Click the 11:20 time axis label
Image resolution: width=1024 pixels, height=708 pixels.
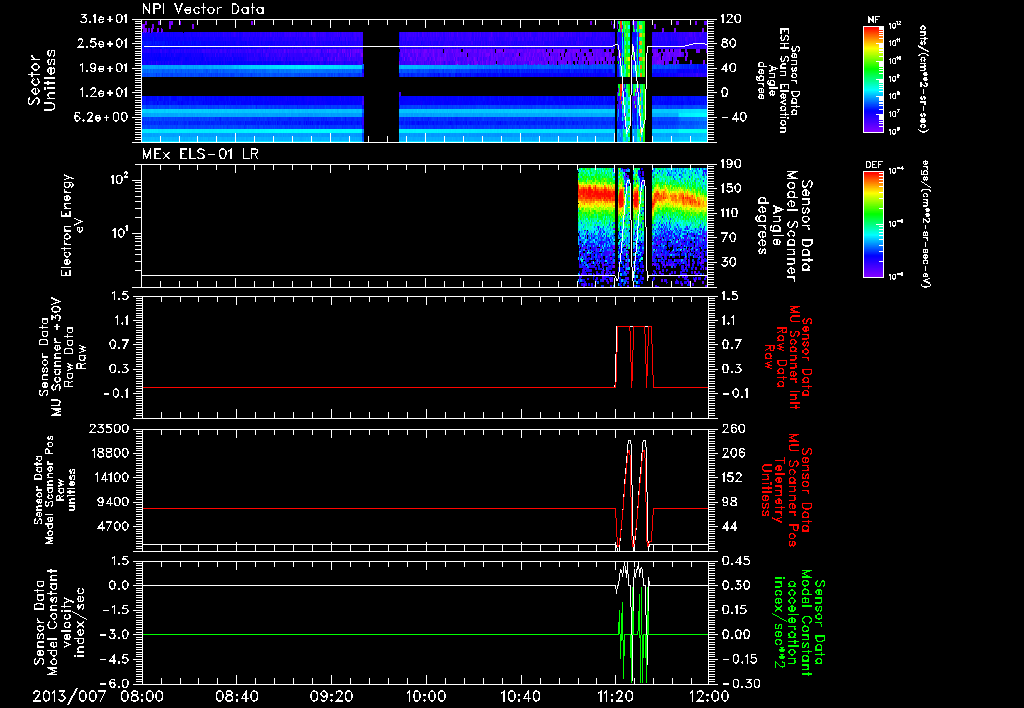tap(614, 695)
